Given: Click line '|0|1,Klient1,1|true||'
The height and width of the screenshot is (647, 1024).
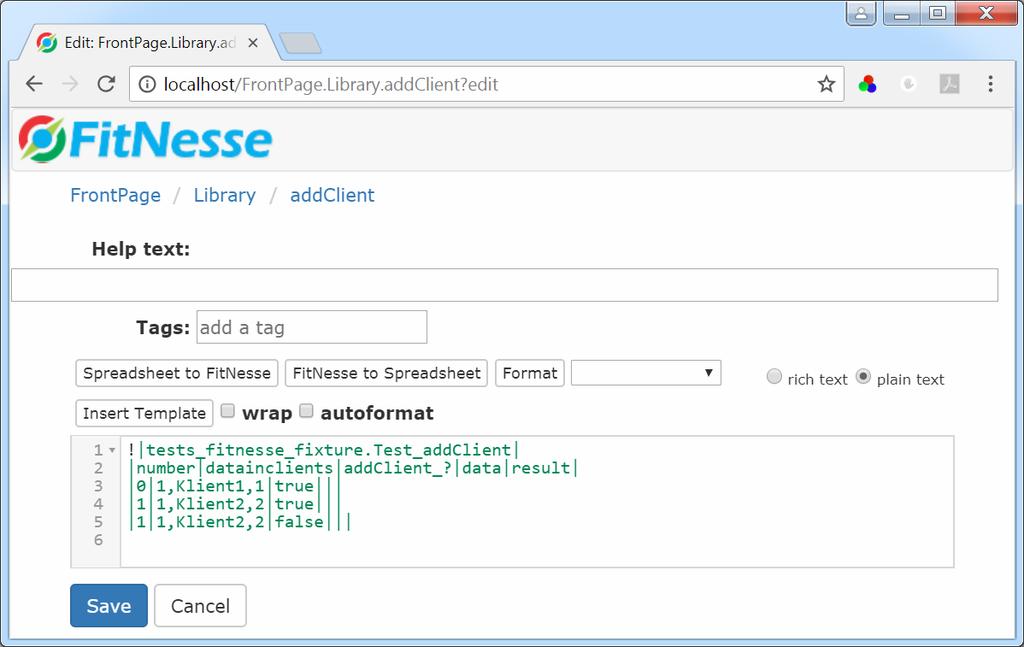Looking at the screenshot, I should point(234,486).
